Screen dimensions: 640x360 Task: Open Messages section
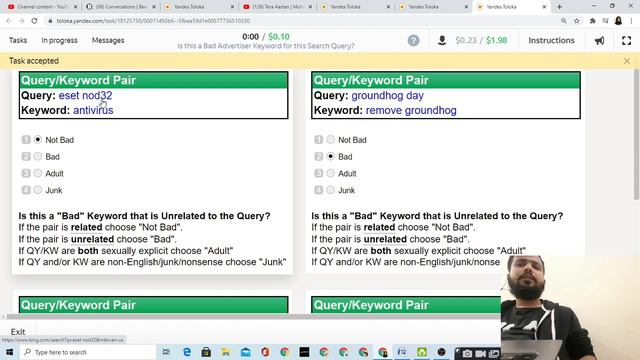tap(108, 40)
